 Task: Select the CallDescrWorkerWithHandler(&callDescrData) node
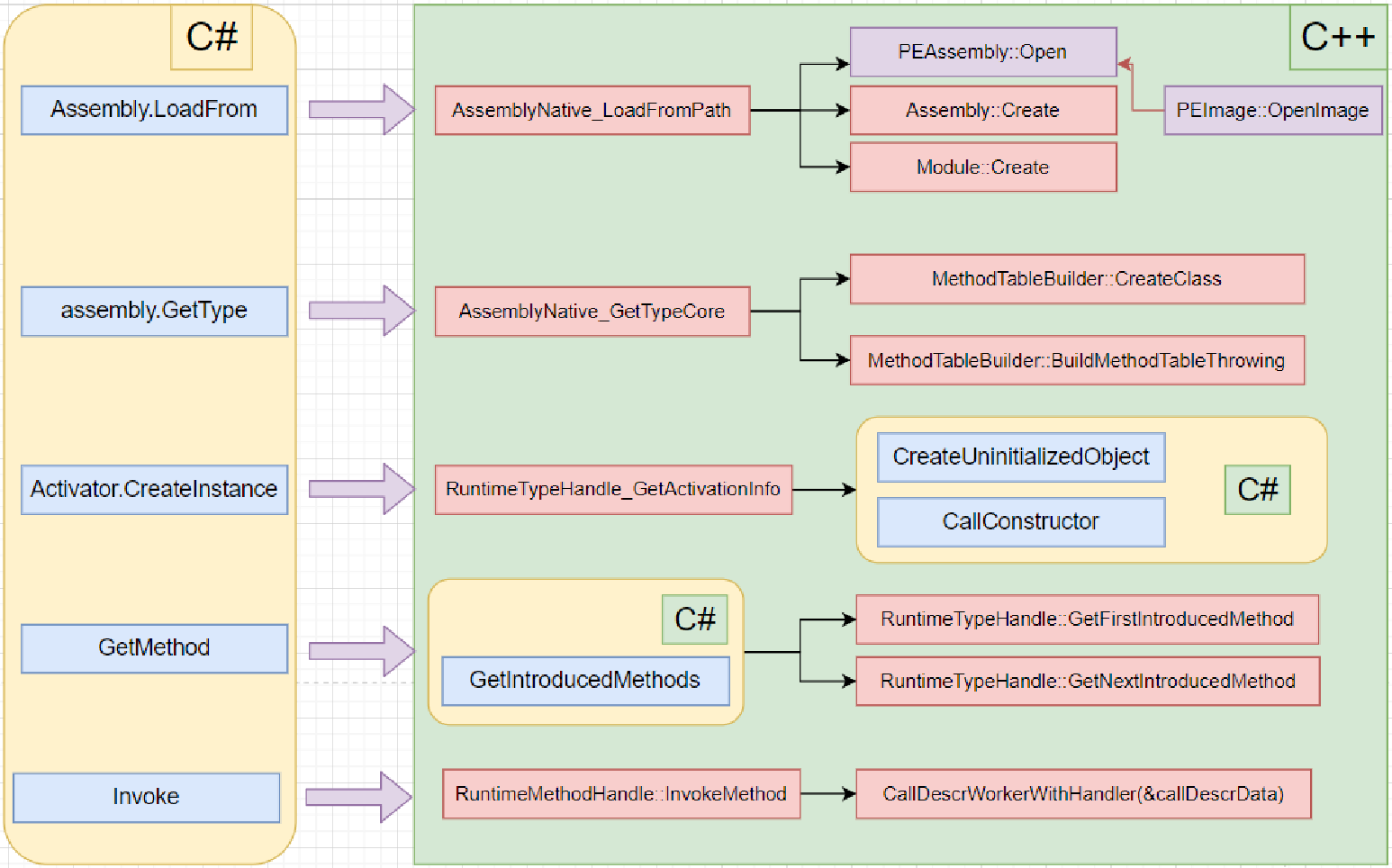point(1082,793)
